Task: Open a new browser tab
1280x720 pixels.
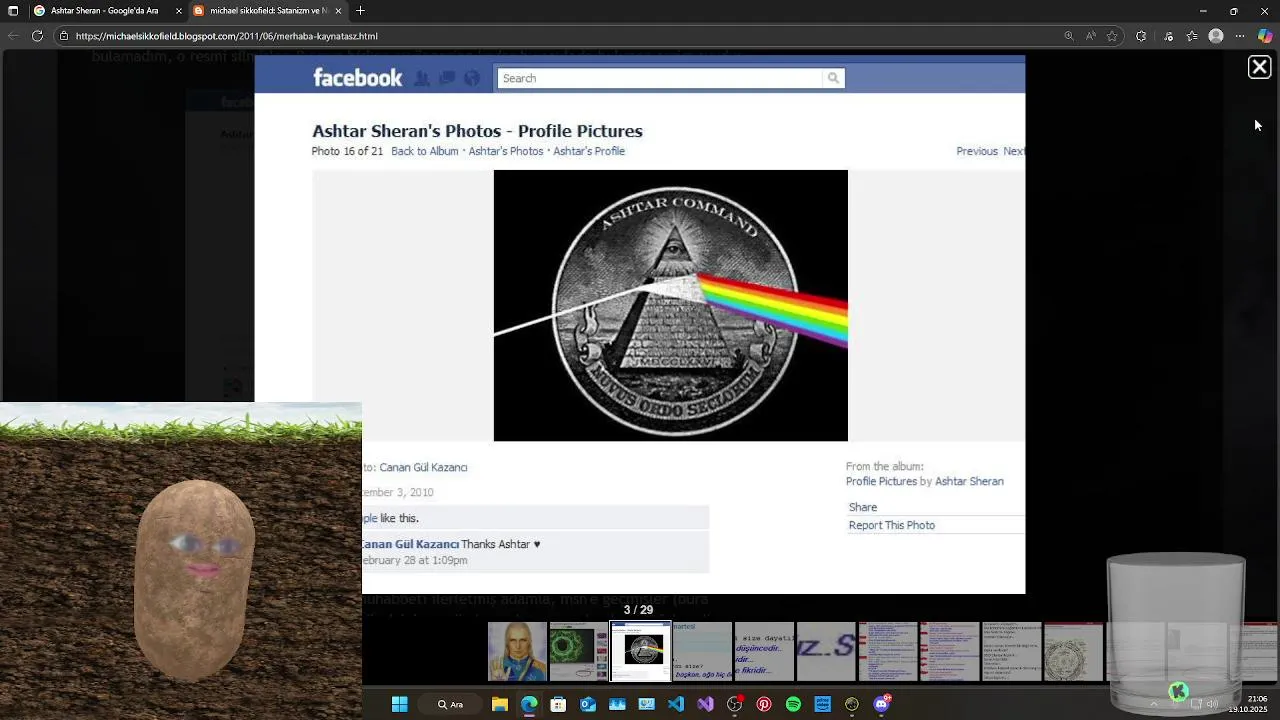Action: (x=360, y=11)
